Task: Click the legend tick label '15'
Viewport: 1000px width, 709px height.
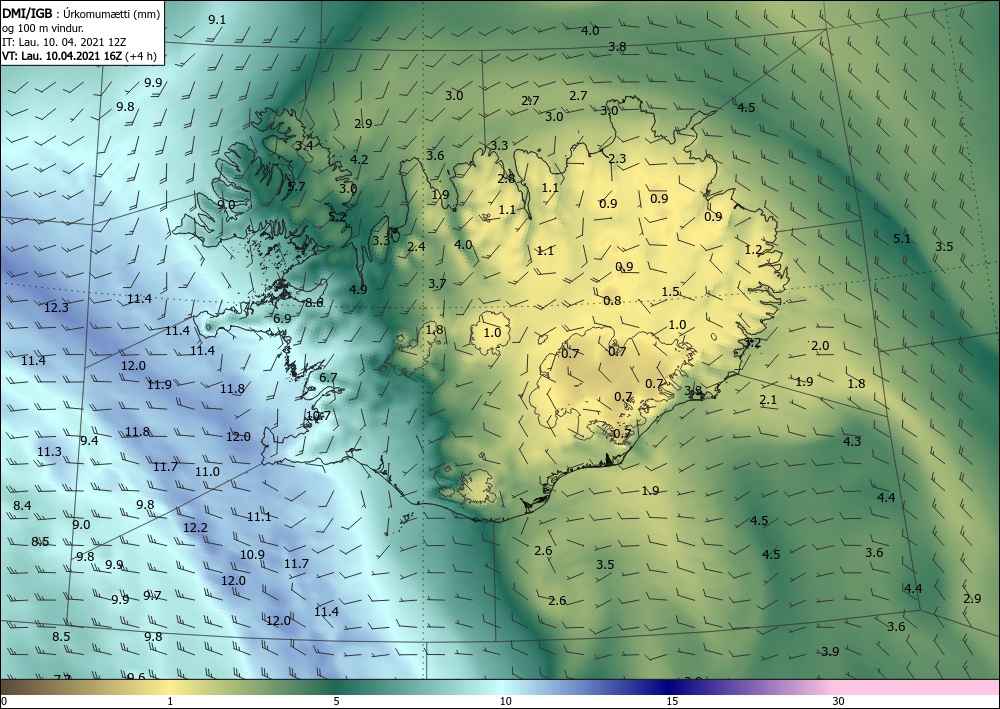Action: tap(672, 701)
